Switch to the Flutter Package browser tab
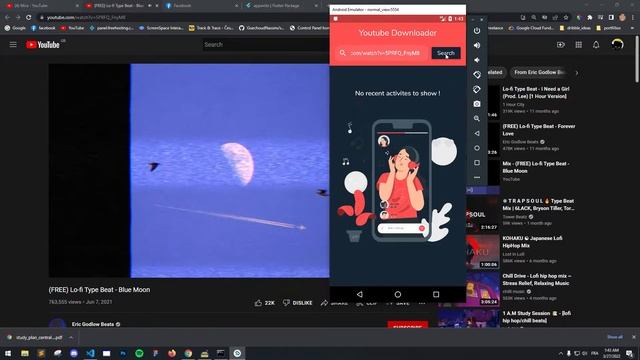Image resolution: width=640 pixels, height=360 pixels. point(281,6)
